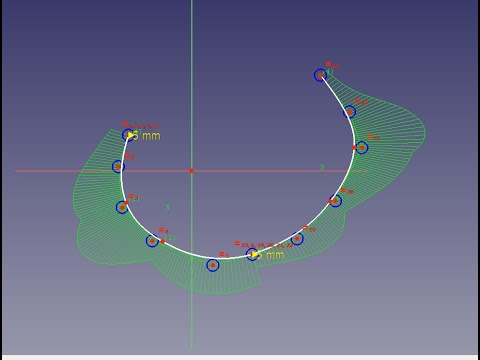
Task: Click the green degree label 3 left of the vertical axis
Action: click(x=167, y=208)
